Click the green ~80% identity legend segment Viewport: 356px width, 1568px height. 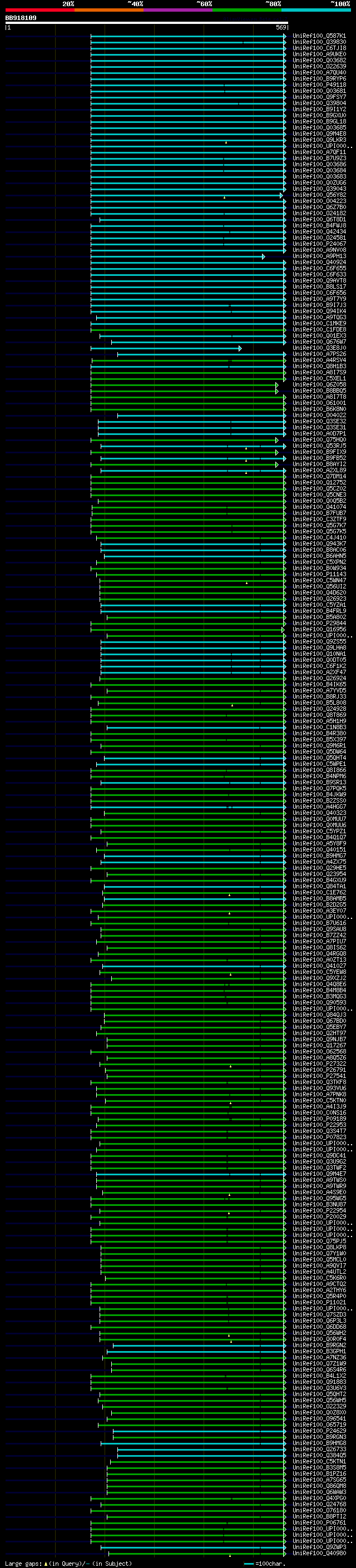[247, 10]
